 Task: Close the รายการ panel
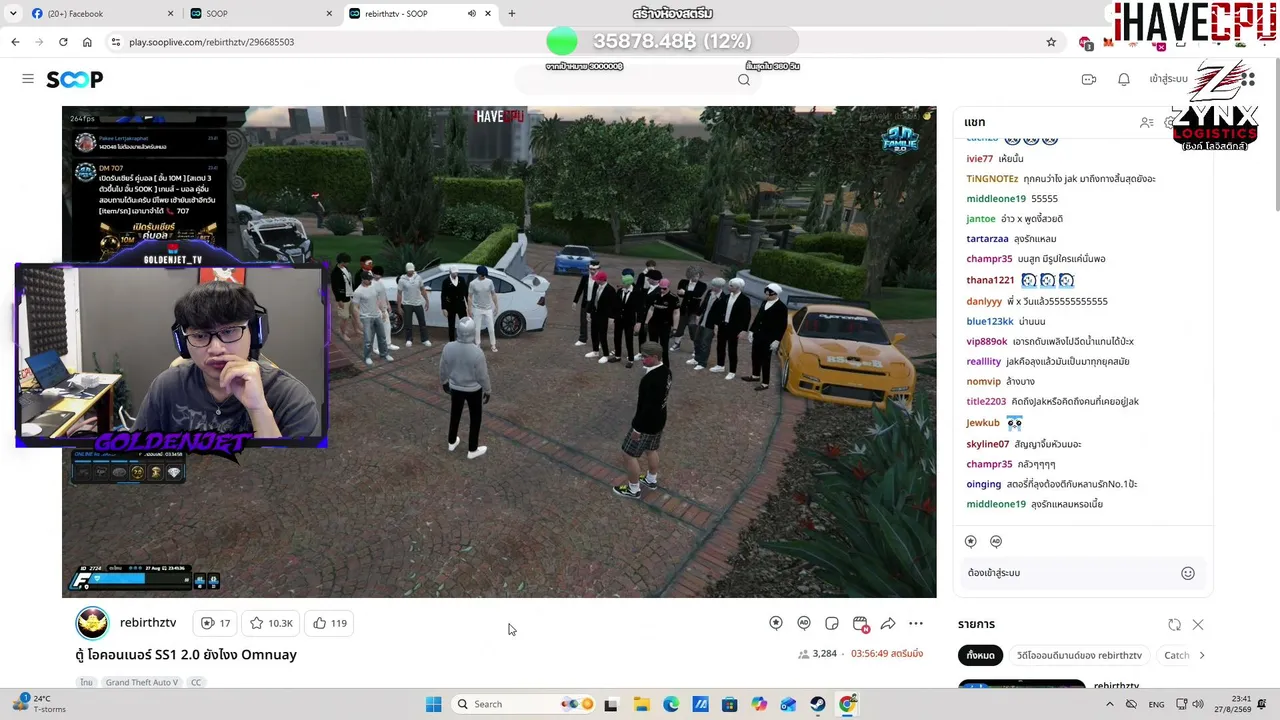click(1198, 625)
